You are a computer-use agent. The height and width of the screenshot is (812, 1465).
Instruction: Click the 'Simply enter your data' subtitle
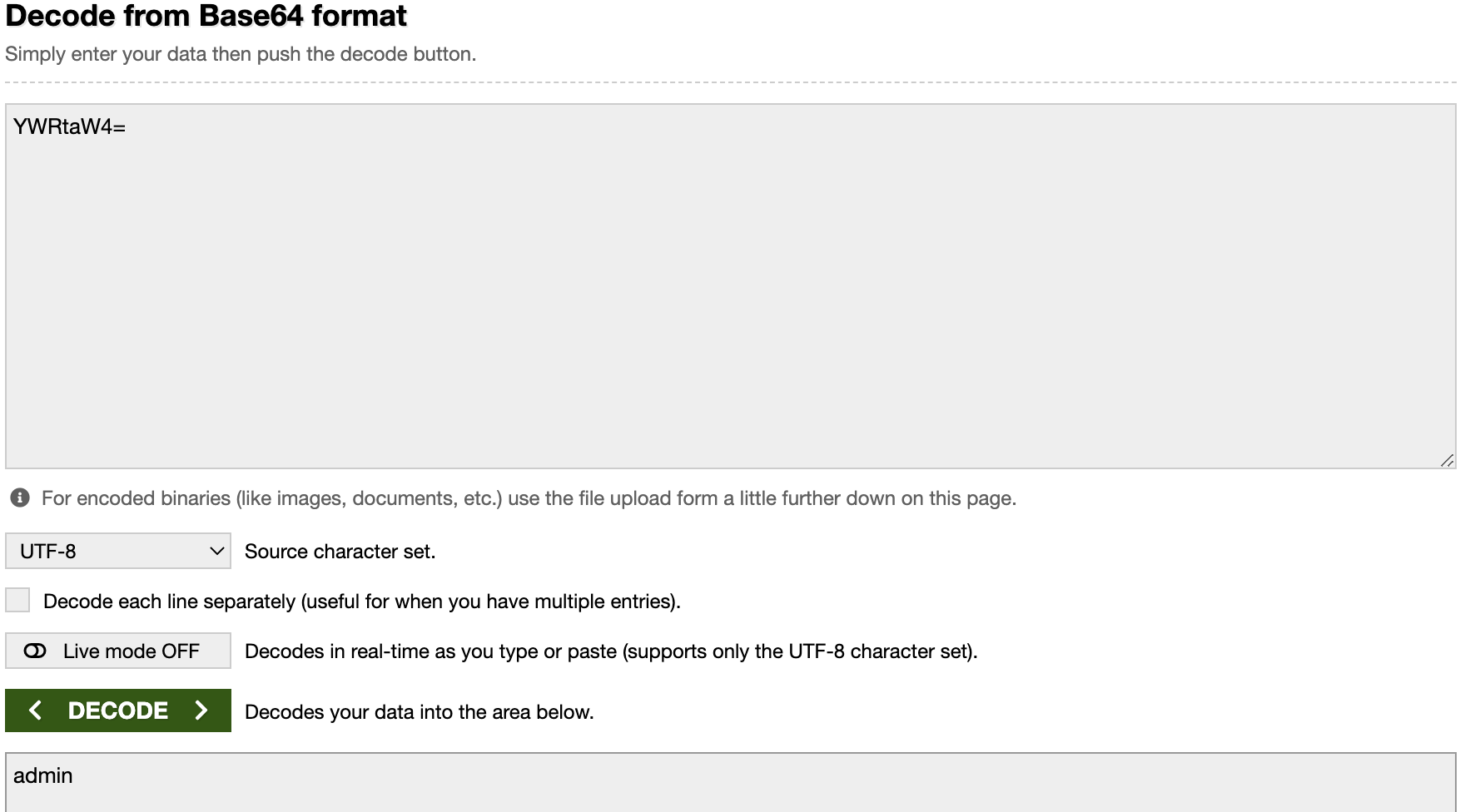click(x=241, y=54)
